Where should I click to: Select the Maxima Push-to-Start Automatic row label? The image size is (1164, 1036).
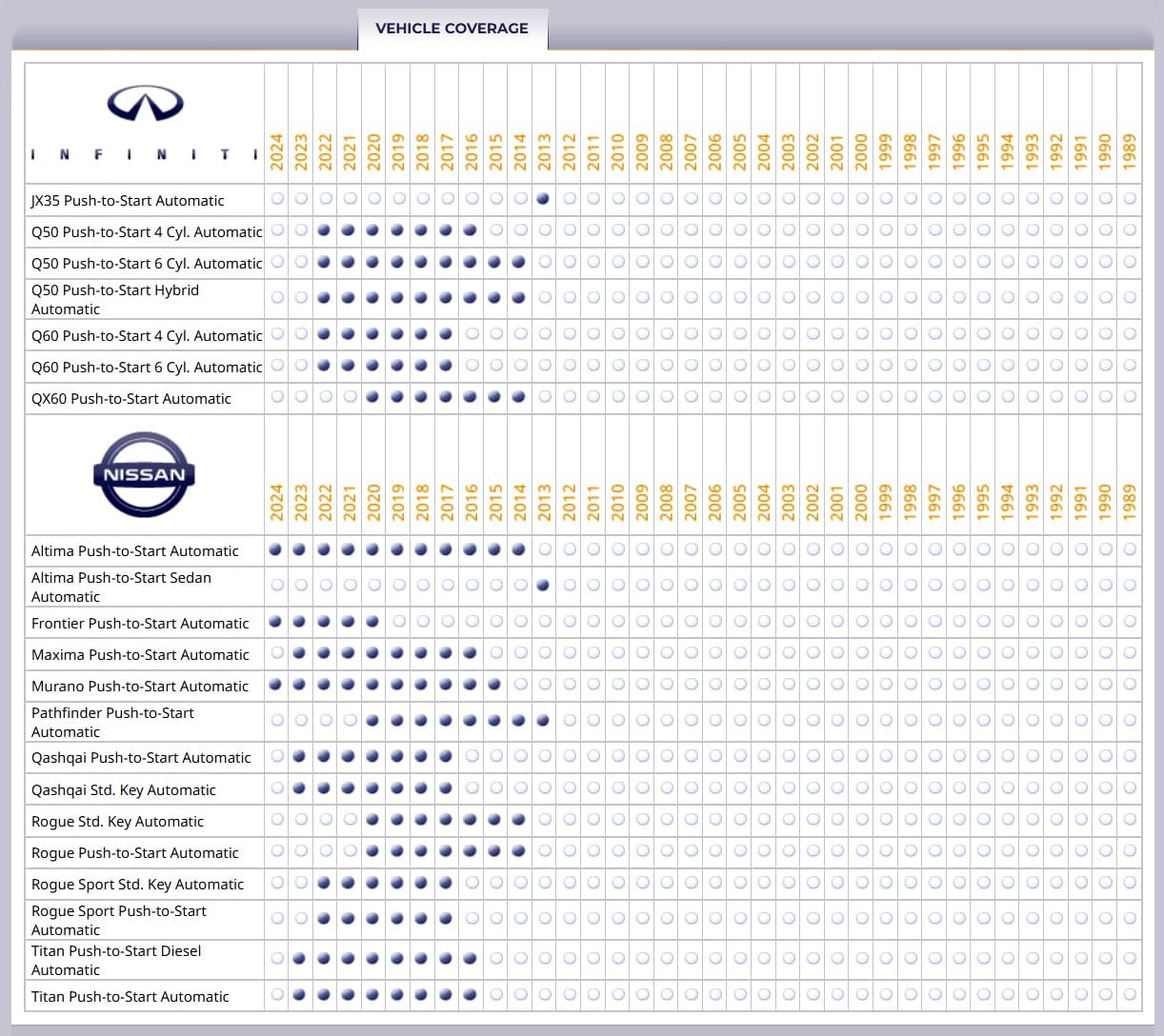click(140, 654)
